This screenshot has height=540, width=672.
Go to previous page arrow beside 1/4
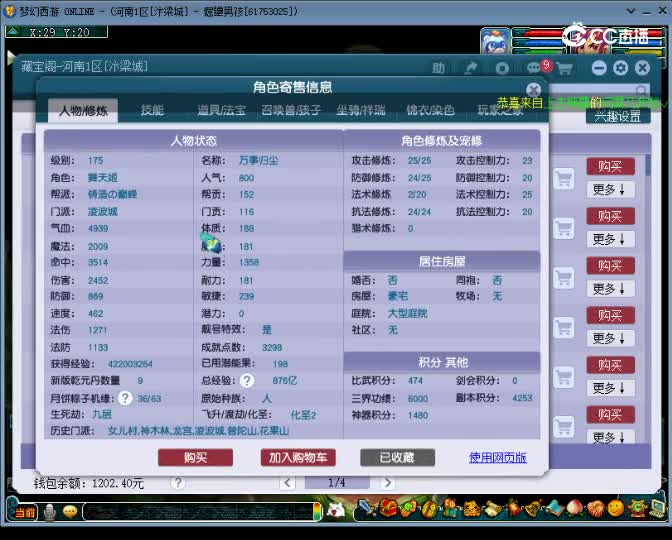(287, 483)
